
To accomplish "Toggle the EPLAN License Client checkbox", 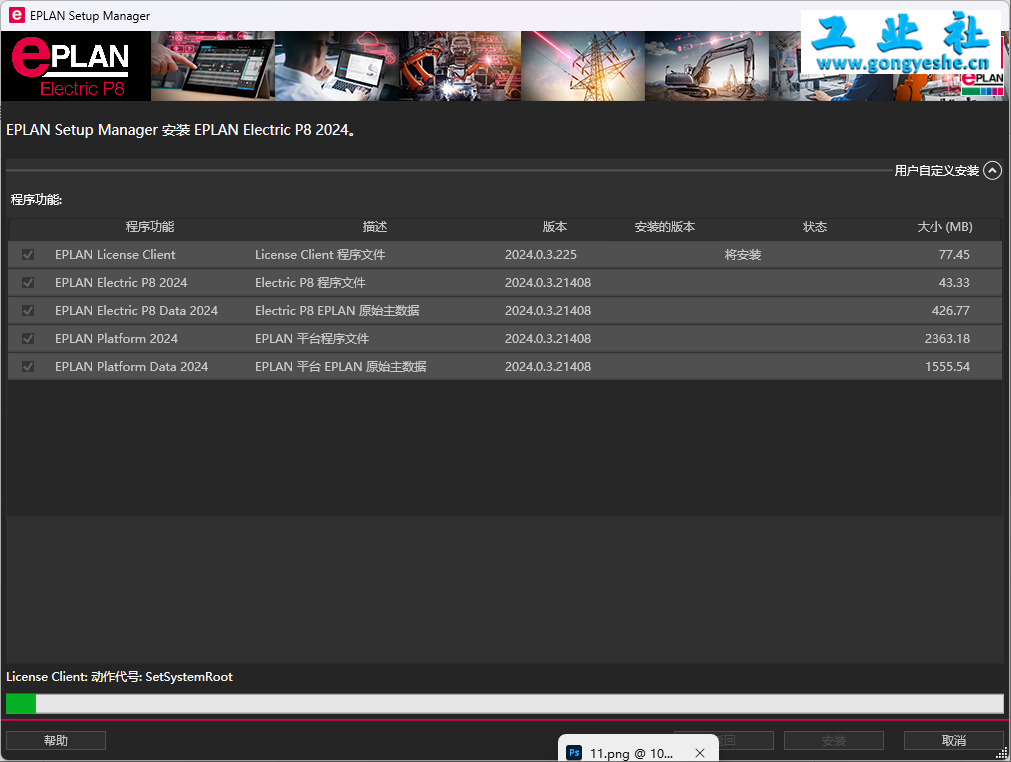I will click(x=28, y=255).
